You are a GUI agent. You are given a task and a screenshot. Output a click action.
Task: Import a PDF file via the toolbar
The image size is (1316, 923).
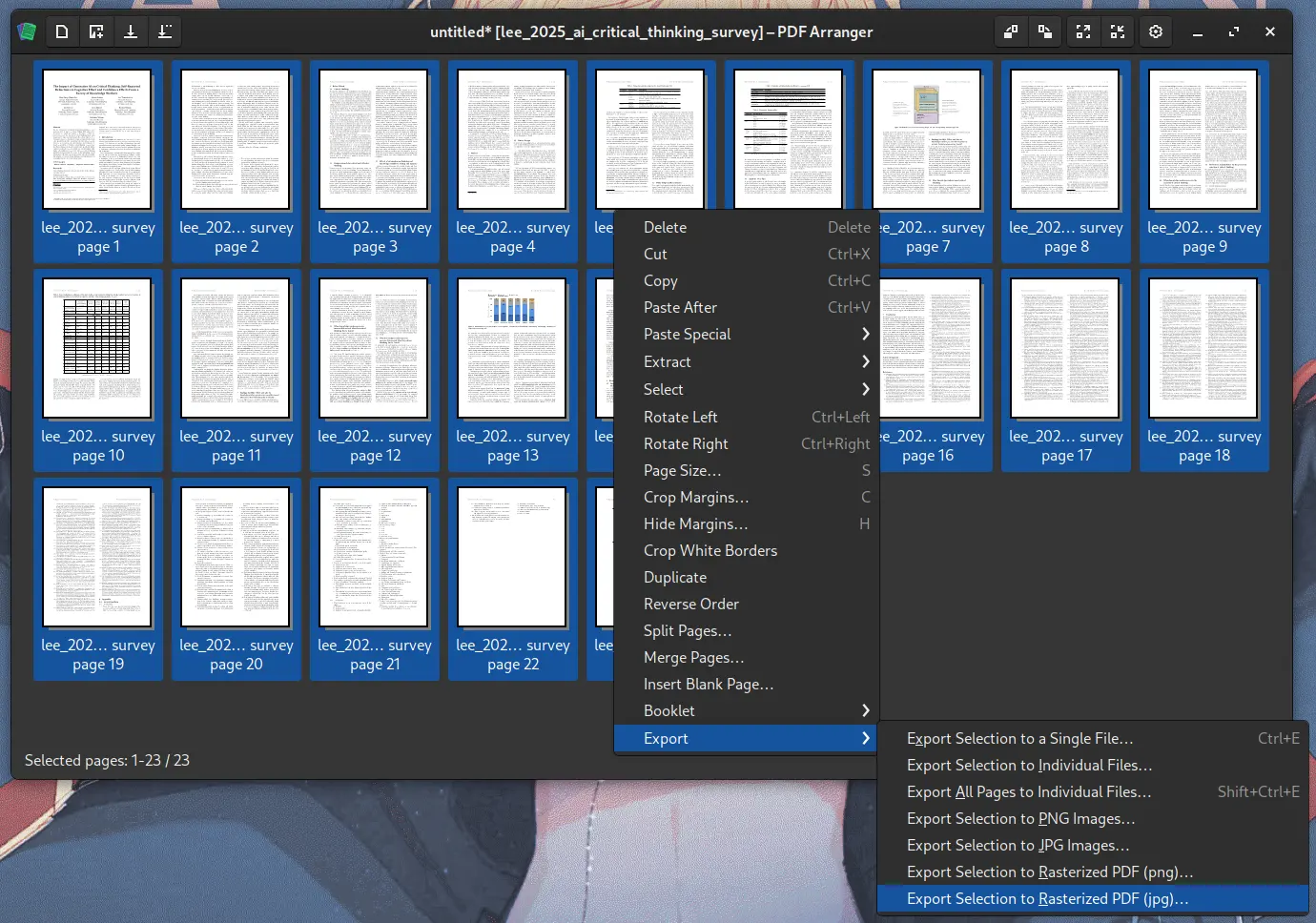[95, 31]
